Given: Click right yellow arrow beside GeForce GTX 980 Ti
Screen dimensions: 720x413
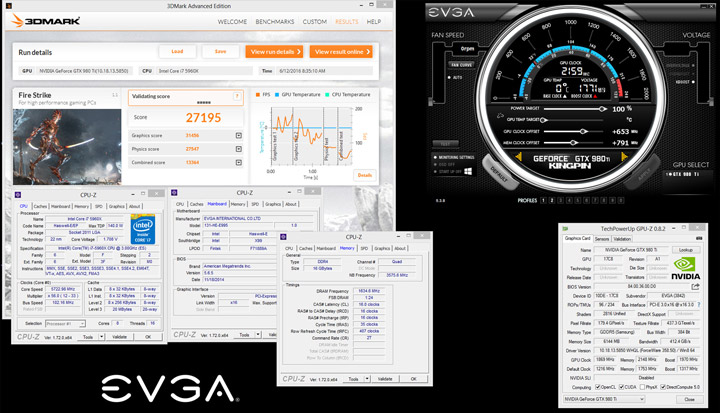Looking at the screenshot, I should tap(624, 157).
